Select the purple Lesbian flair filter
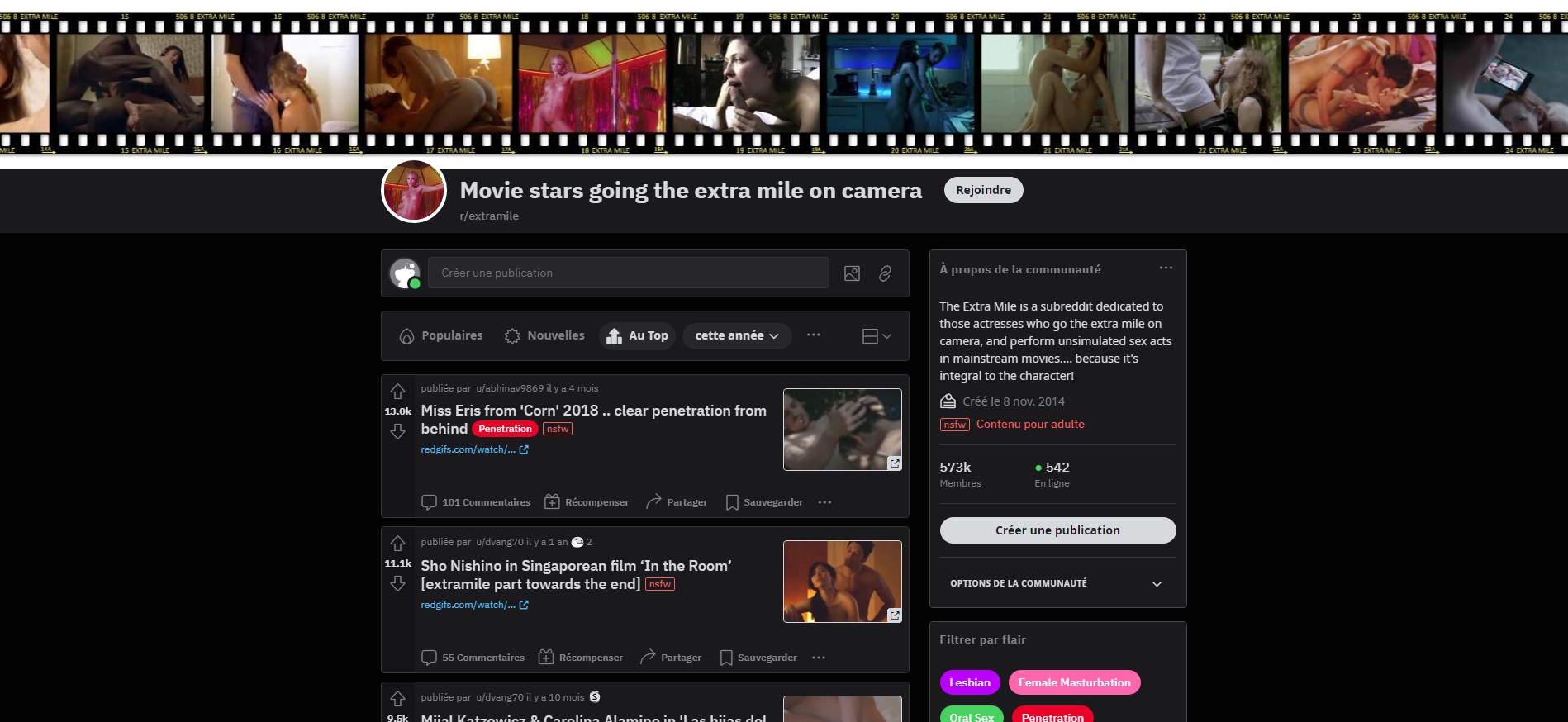 (969, 682)
